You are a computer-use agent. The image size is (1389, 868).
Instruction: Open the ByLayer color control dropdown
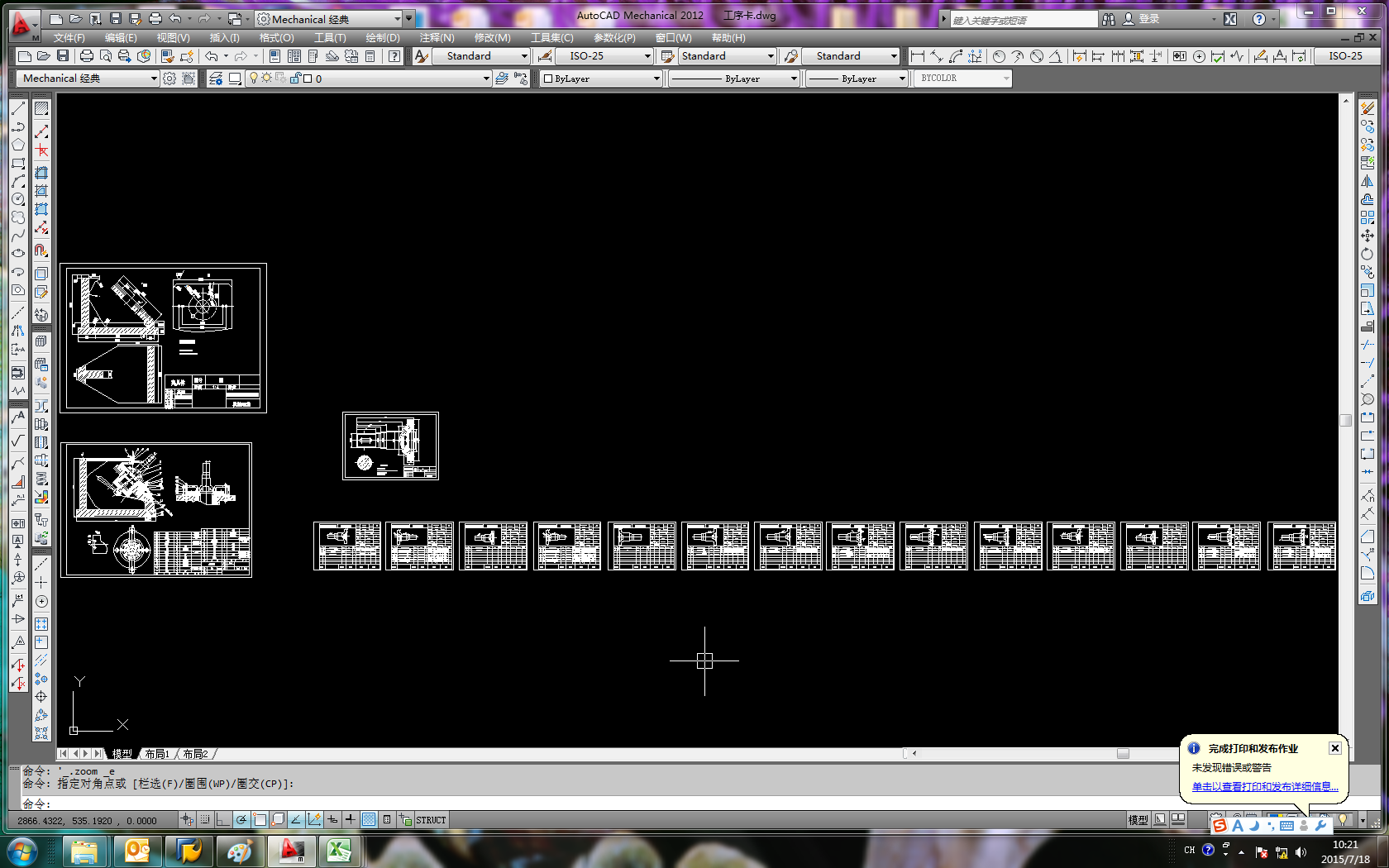pos(656,79)
